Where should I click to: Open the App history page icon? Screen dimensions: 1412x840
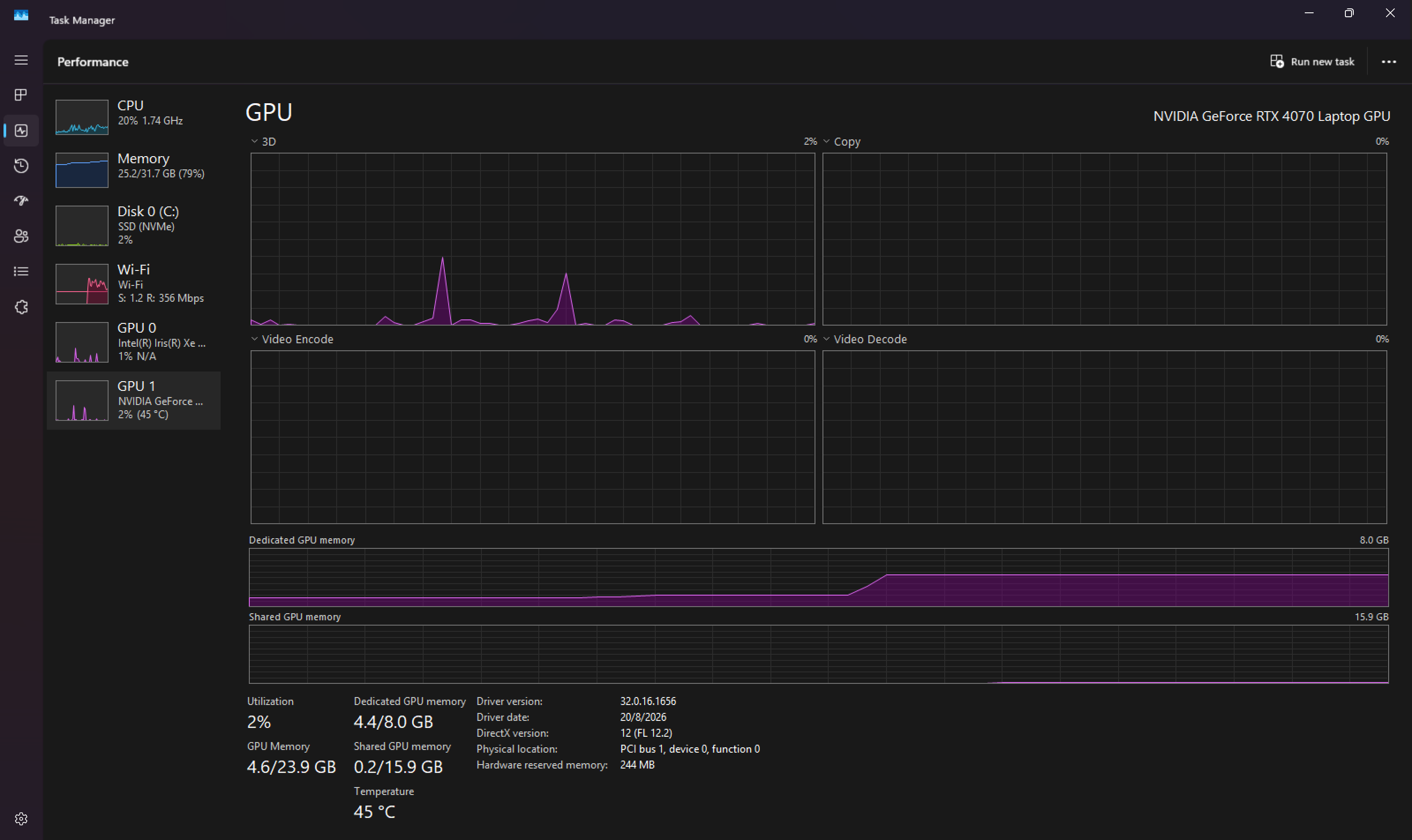[x=21, y=166]
